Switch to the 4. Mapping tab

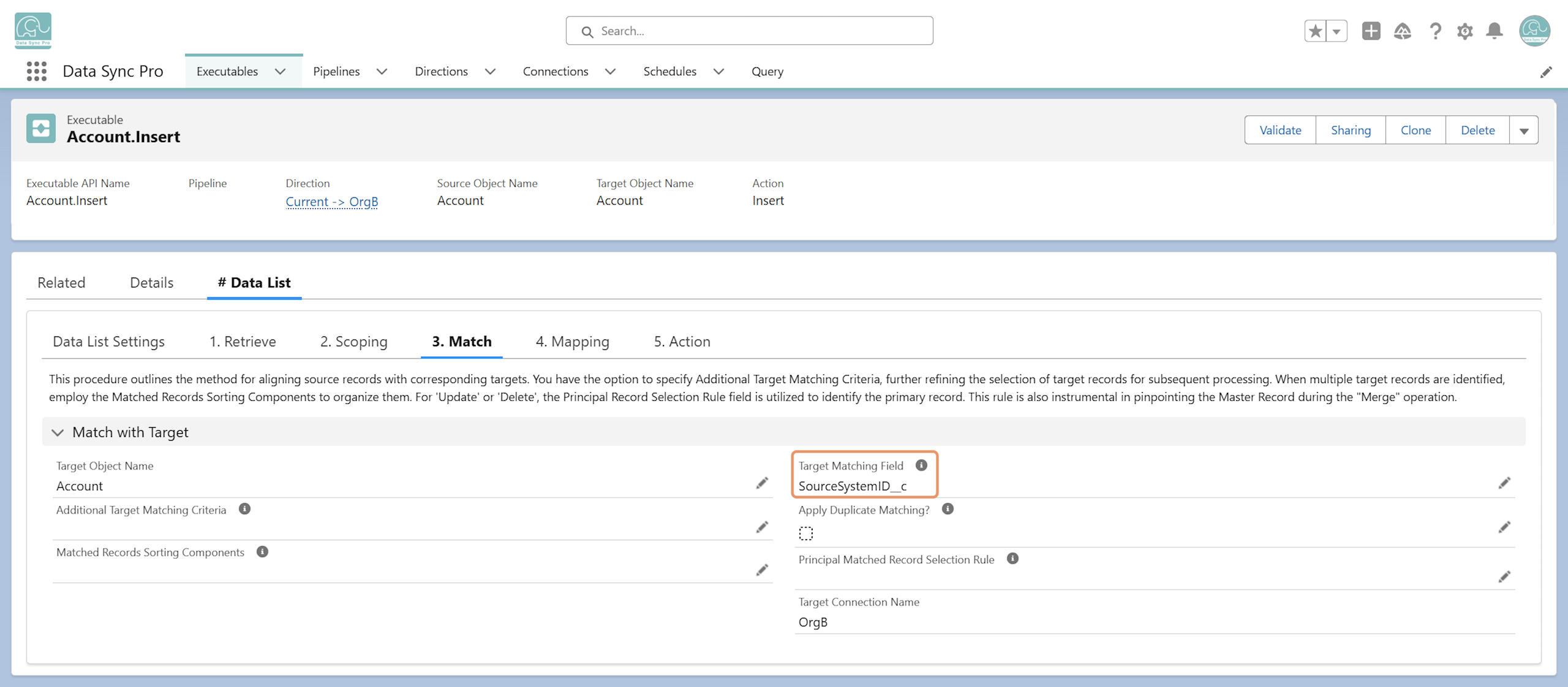pos(572,341)
